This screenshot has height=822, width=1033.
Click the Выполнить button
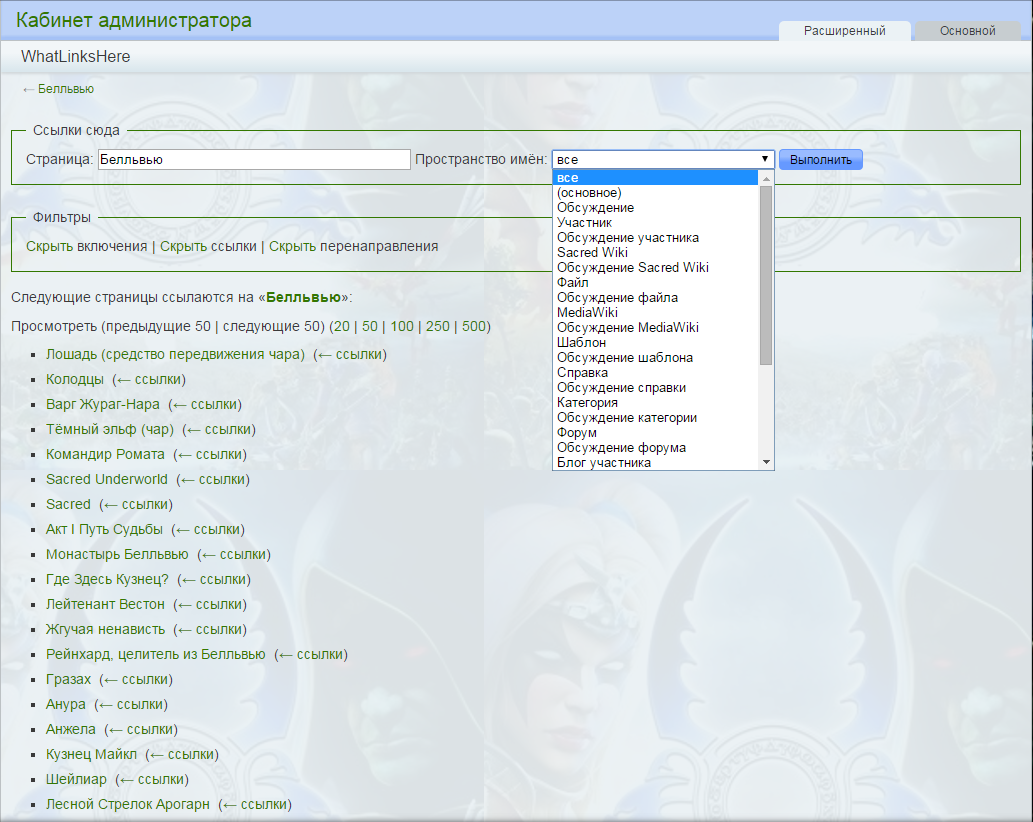820,159
